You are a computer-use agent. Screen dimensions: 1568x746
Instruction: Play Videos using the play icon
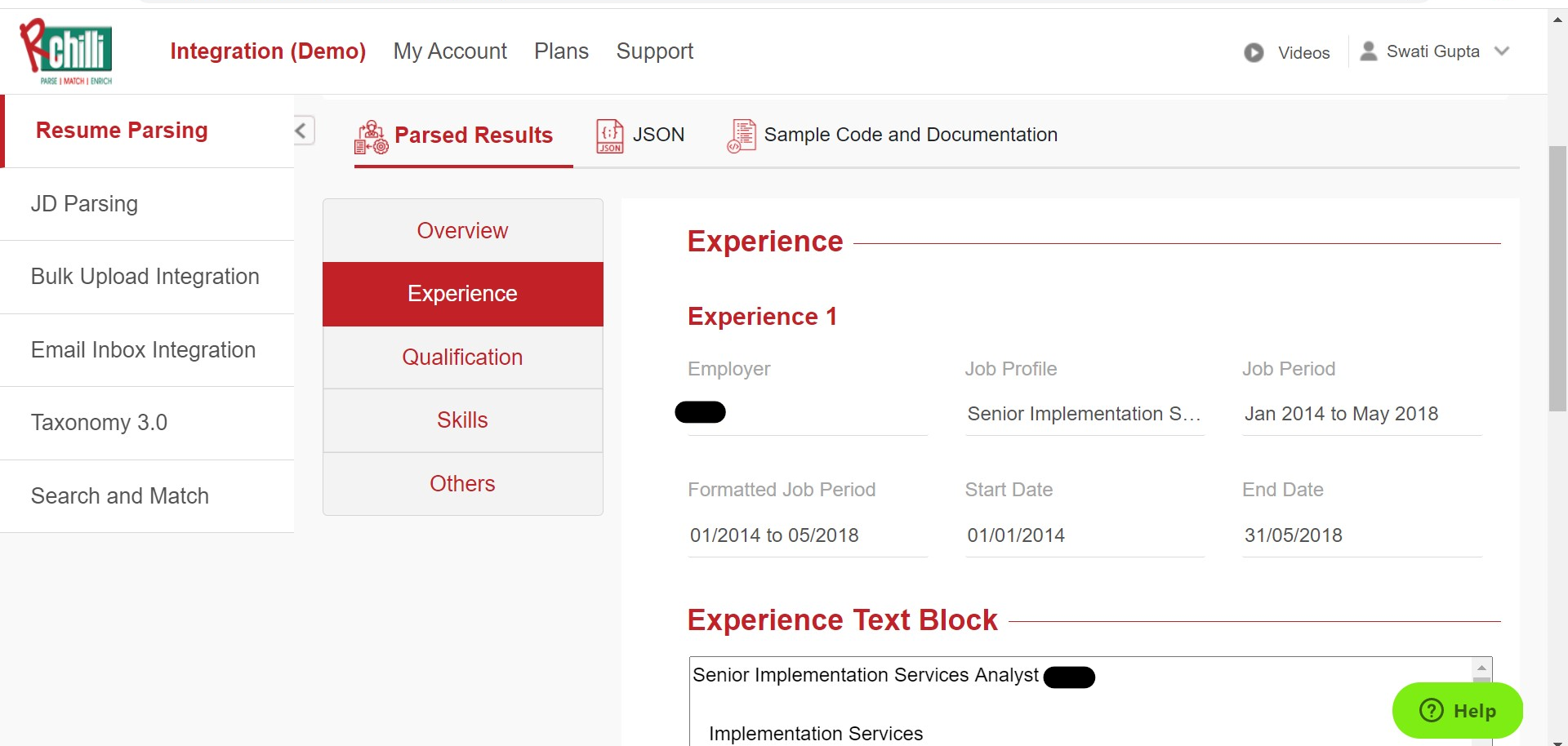(1254, 52)
